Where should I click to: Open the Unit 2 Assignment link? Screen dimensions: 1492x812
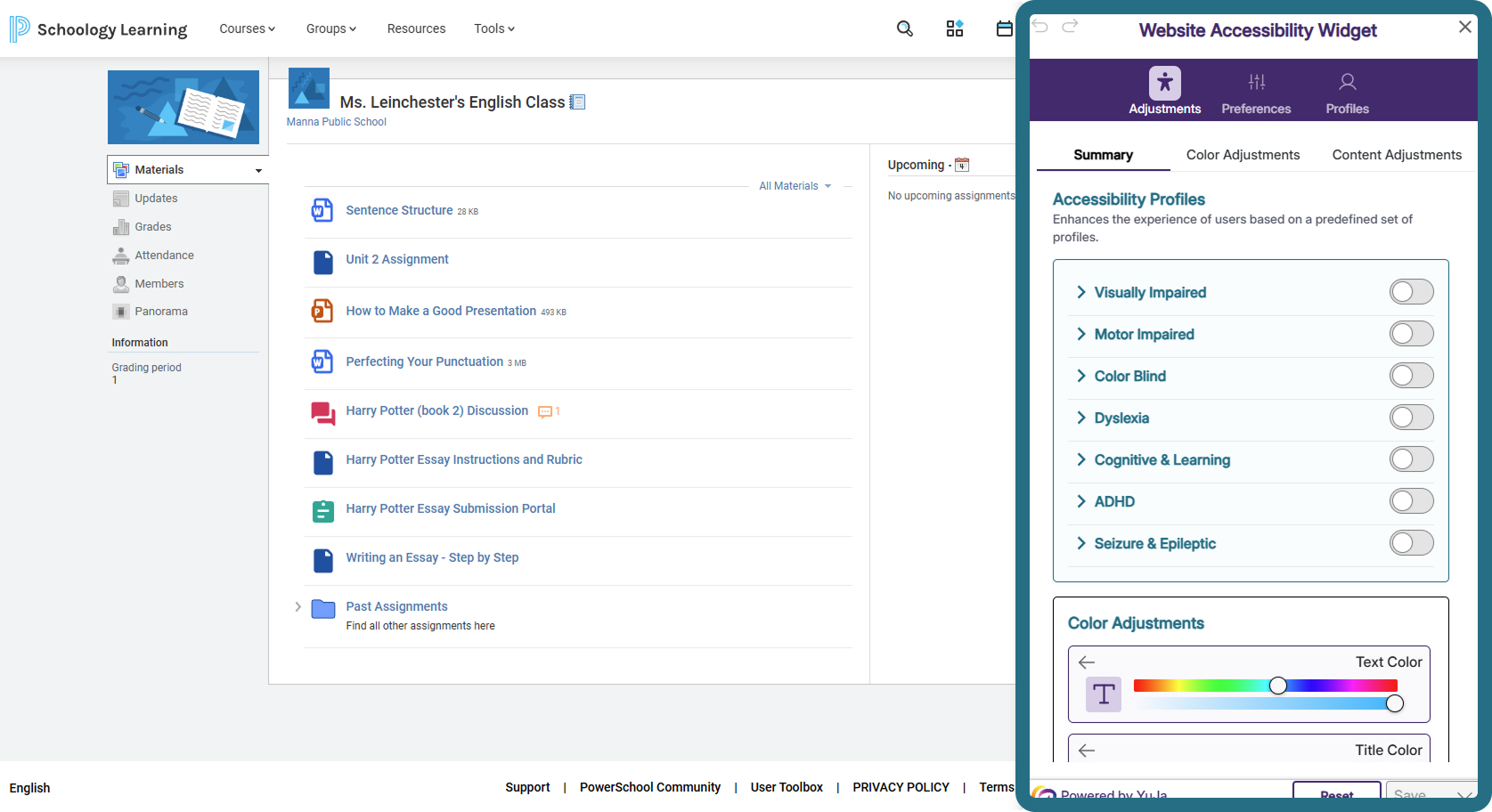tap(397, 259)
